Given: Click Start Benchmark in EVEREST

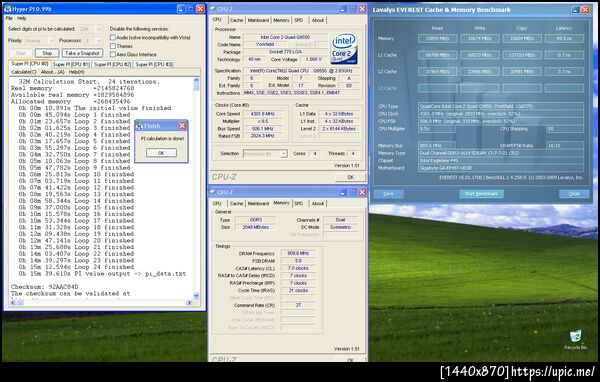Looking at the screenshot, I should click(x=481, y=194).
